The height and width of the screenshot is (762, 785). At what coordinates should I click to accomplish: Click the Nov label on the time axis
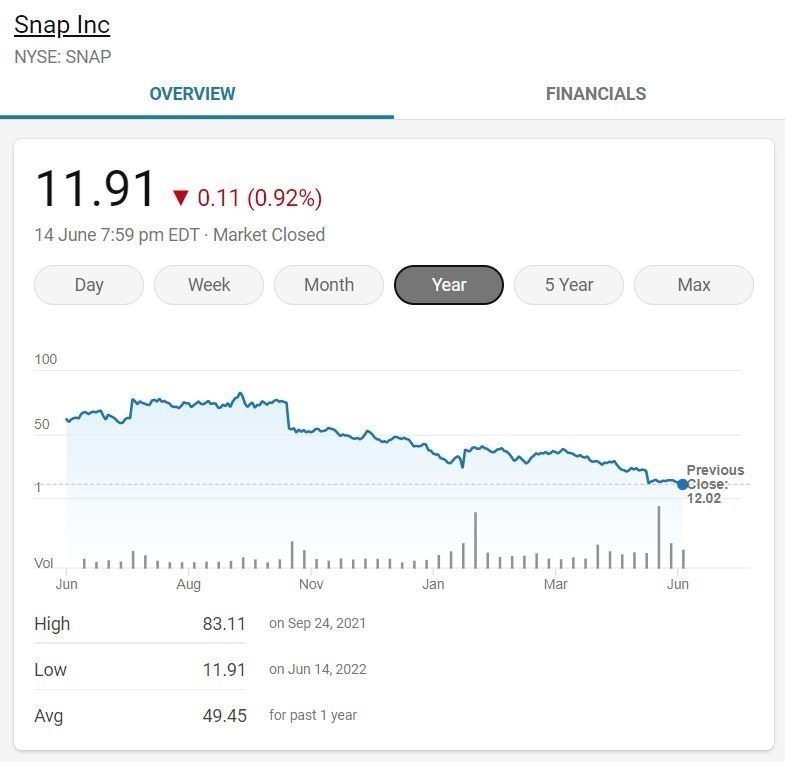tap(311, 584)
